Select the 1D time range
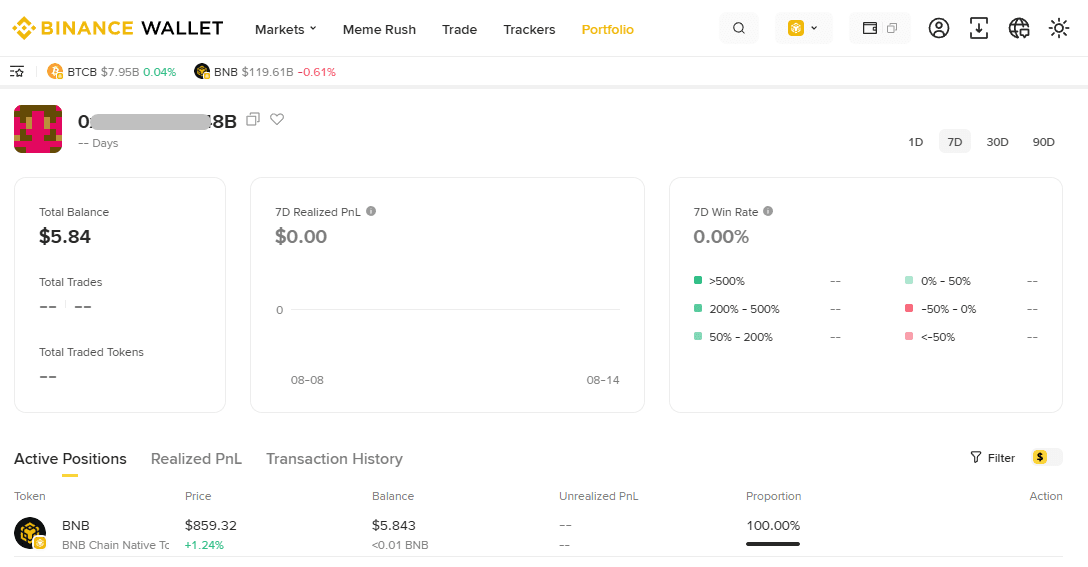The image size is (1088, 567). click(x=916, y=142)
